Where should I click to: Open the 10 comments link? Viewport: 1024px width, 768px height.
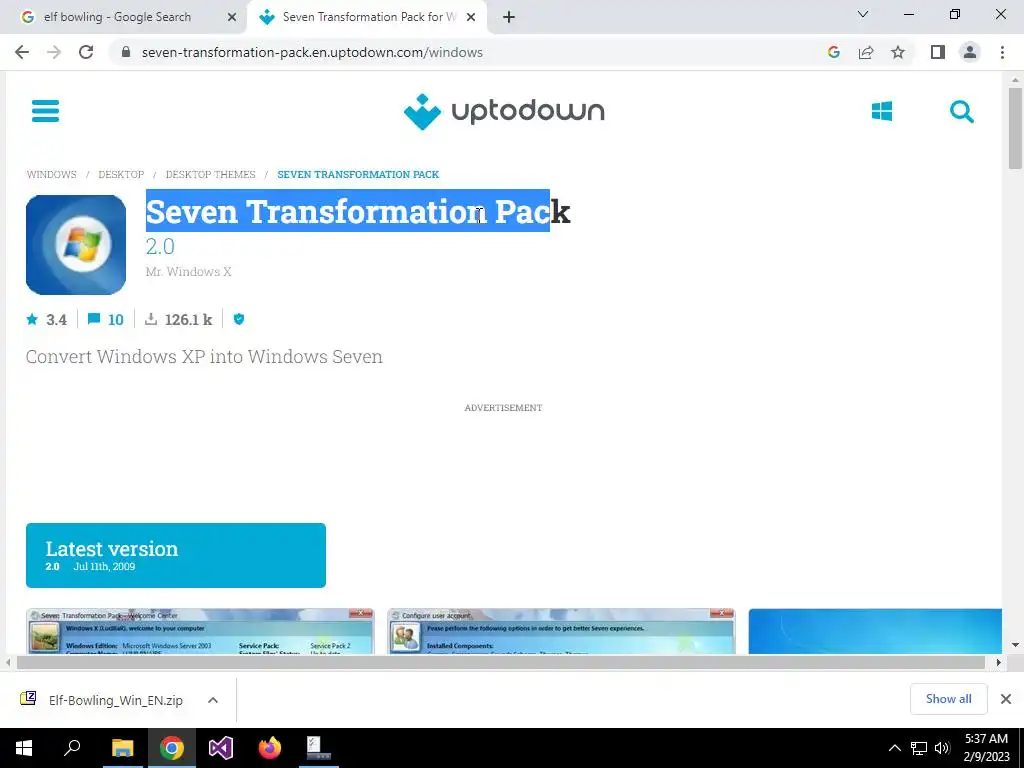point(106,319)
